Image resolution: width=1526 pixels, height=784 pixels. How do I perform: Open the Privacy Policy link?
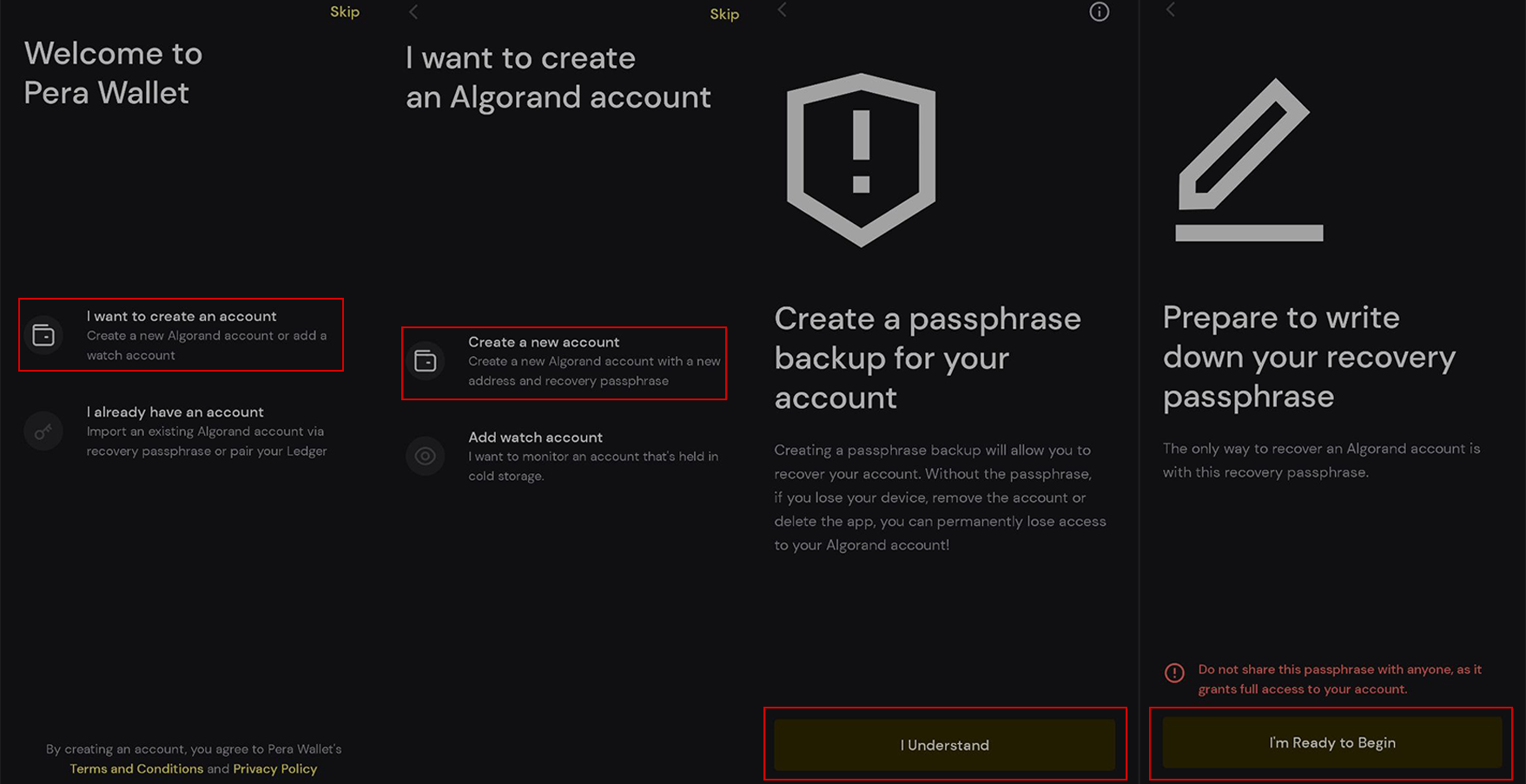pyautogui.click(x=274, y=768)
